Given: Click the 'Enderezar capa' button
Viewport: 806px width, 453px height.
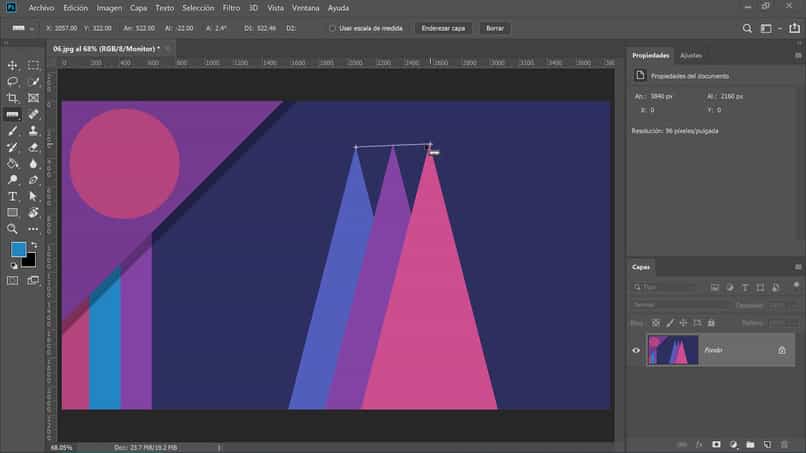Looking at the screenshot, I should 443,28.
